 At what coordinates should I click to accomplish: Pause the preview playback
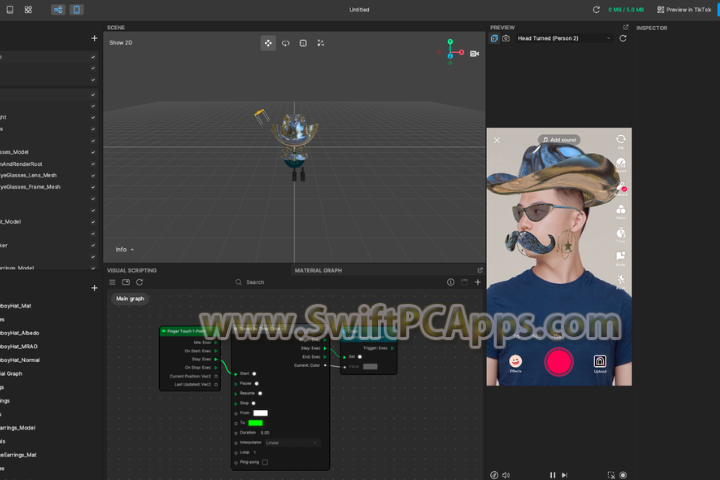[x=552, y=475]
